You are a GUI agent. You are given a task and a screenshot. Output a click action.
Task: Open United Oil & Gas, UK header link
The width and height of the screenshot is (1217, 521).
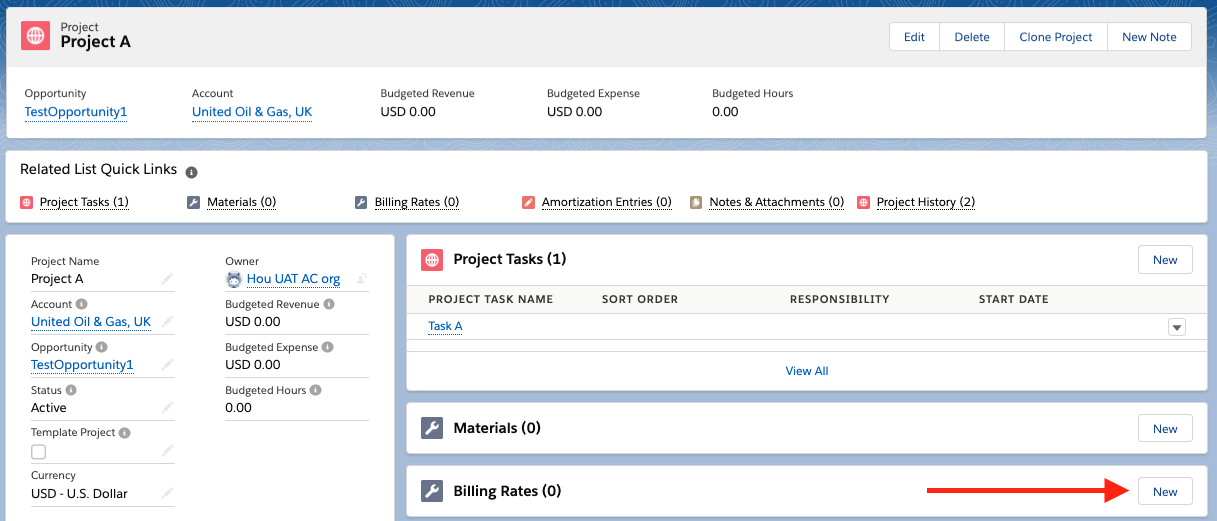pyautogui.click(x=252, y=112)
